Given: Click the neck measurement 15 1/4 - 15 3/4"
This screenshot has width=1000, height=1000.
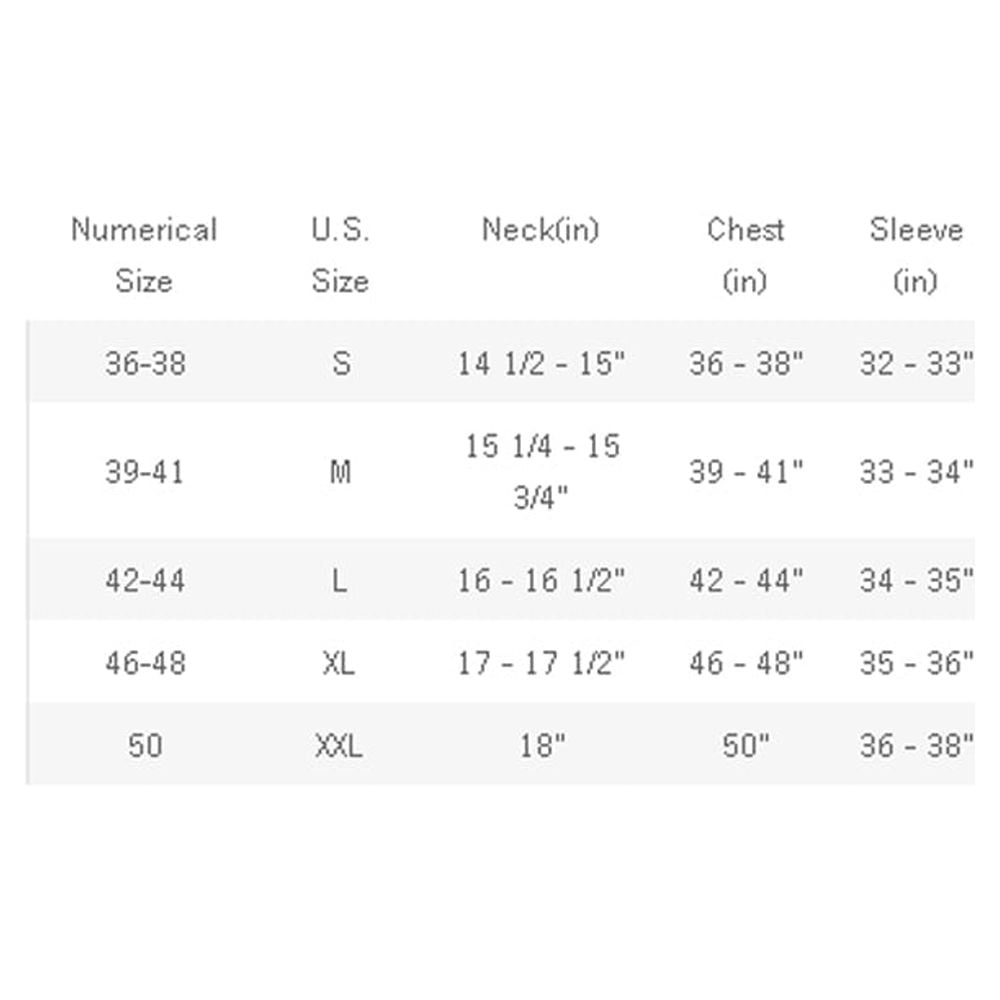Looking at the screenshot, I should 541,471.
